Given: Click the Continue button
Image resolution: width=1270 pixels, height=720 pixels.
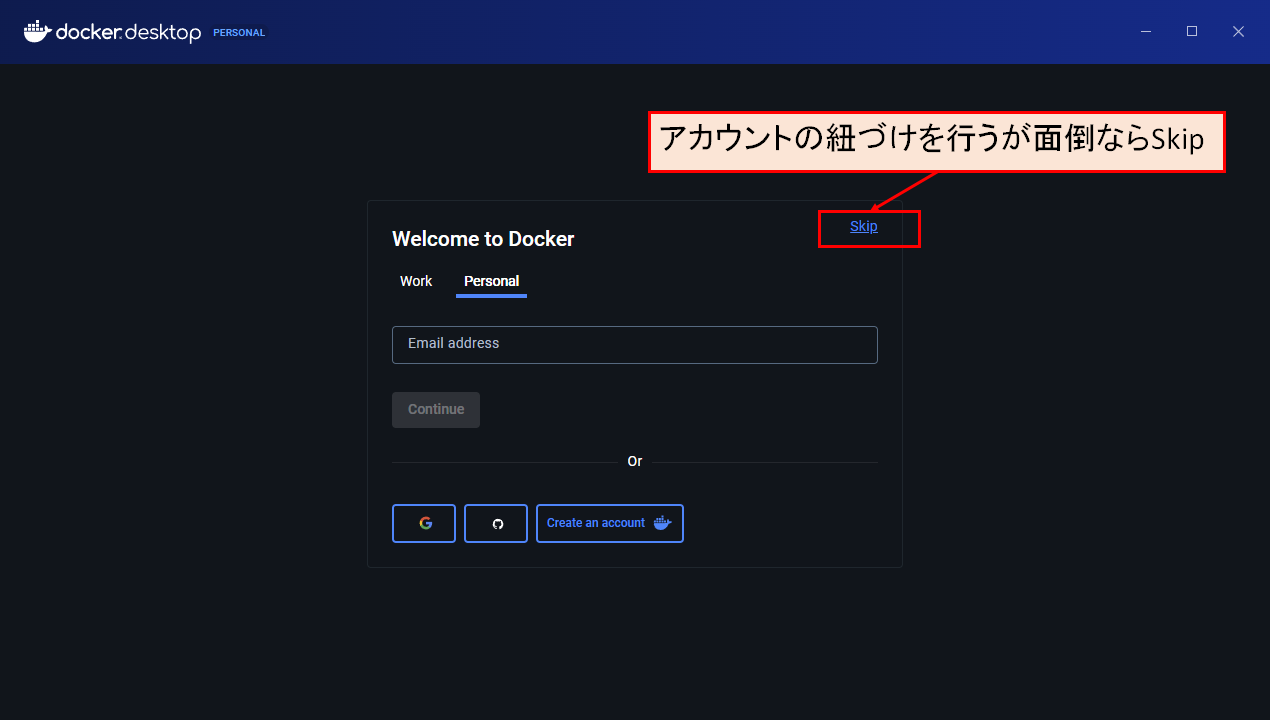Looking at the screenshot, I should pyautogui.click(x=436, y=410).
